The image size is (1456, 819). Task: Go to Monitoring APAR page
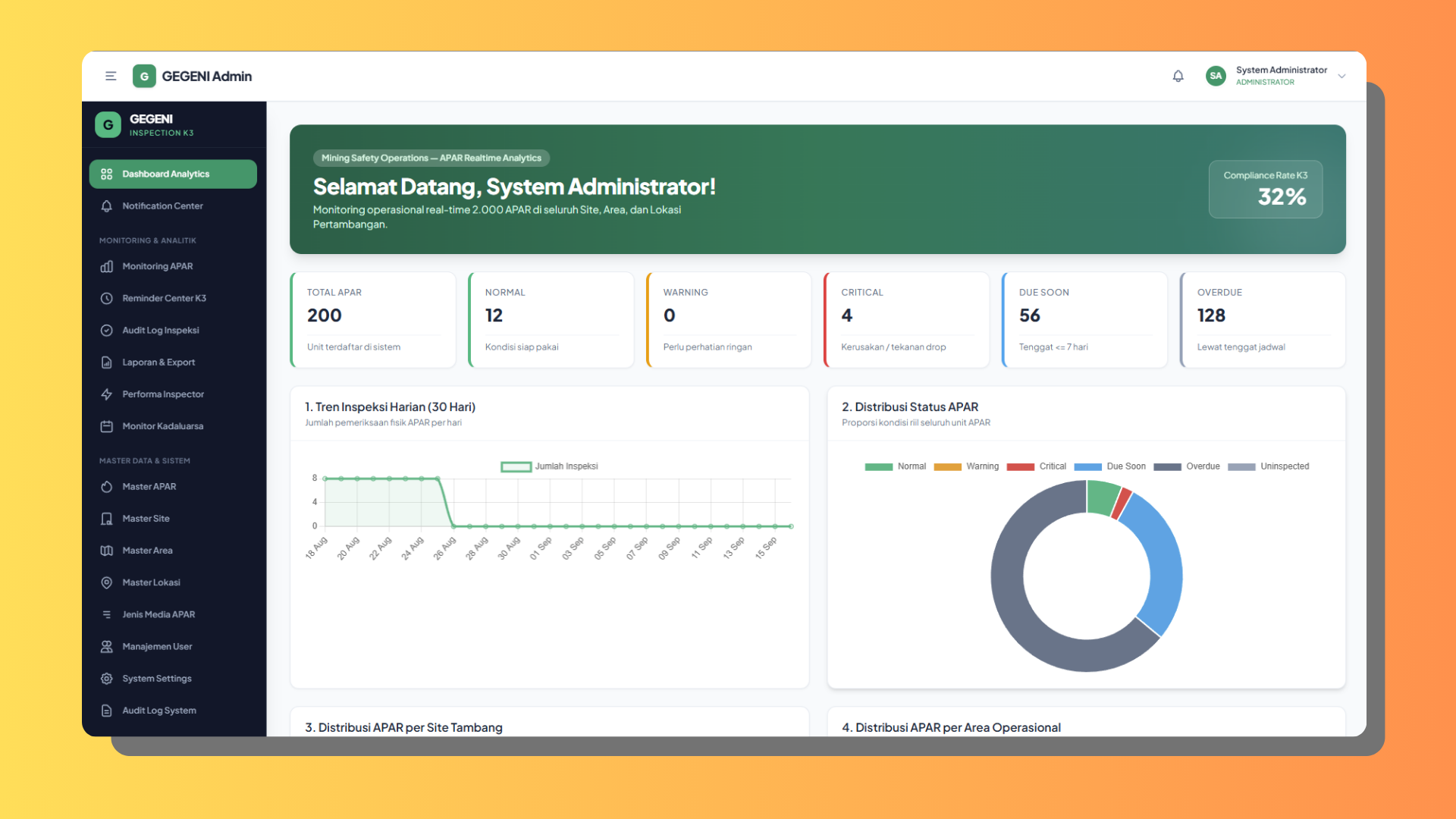click(173, 266)
